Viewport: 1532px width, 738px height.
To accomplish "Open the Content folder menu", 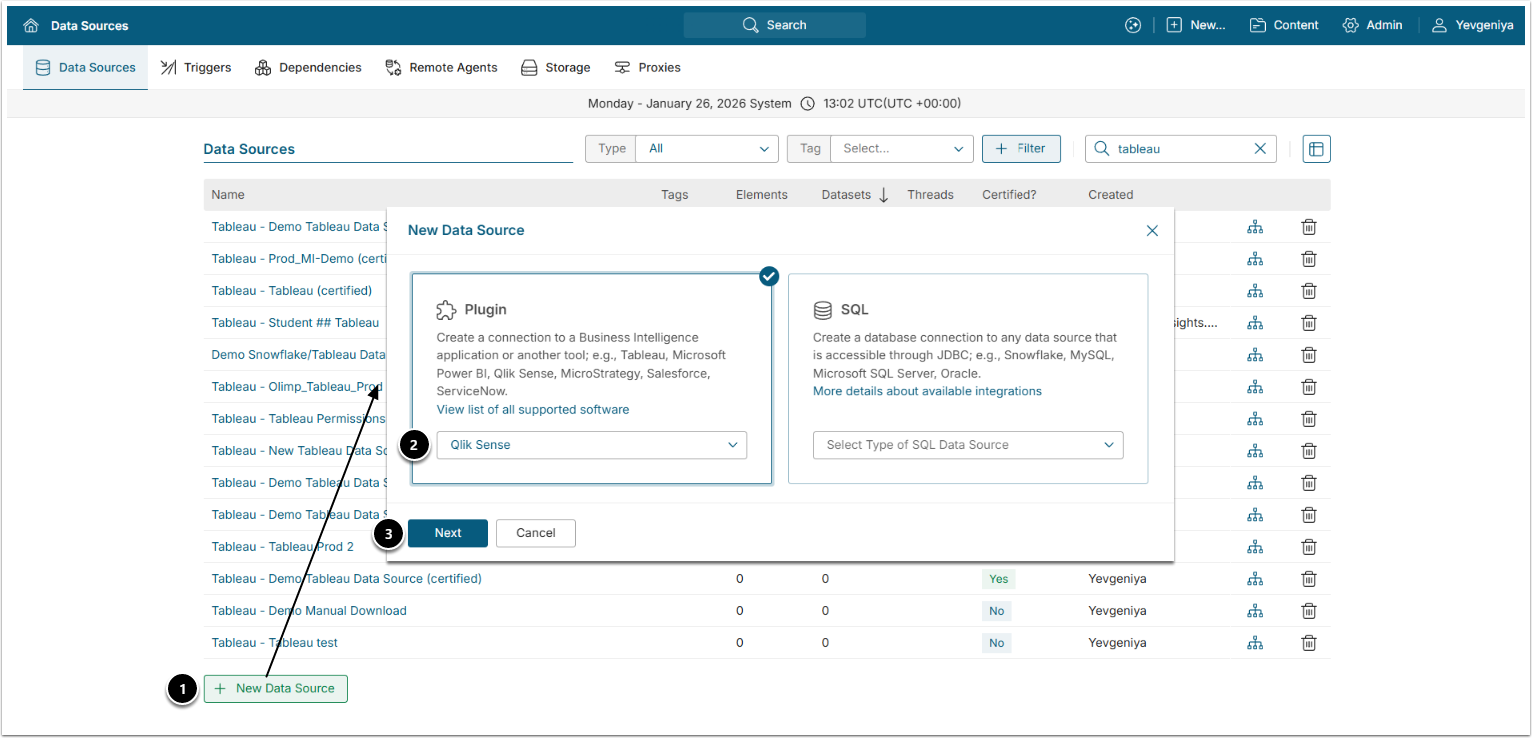I will pos(1284,25).
